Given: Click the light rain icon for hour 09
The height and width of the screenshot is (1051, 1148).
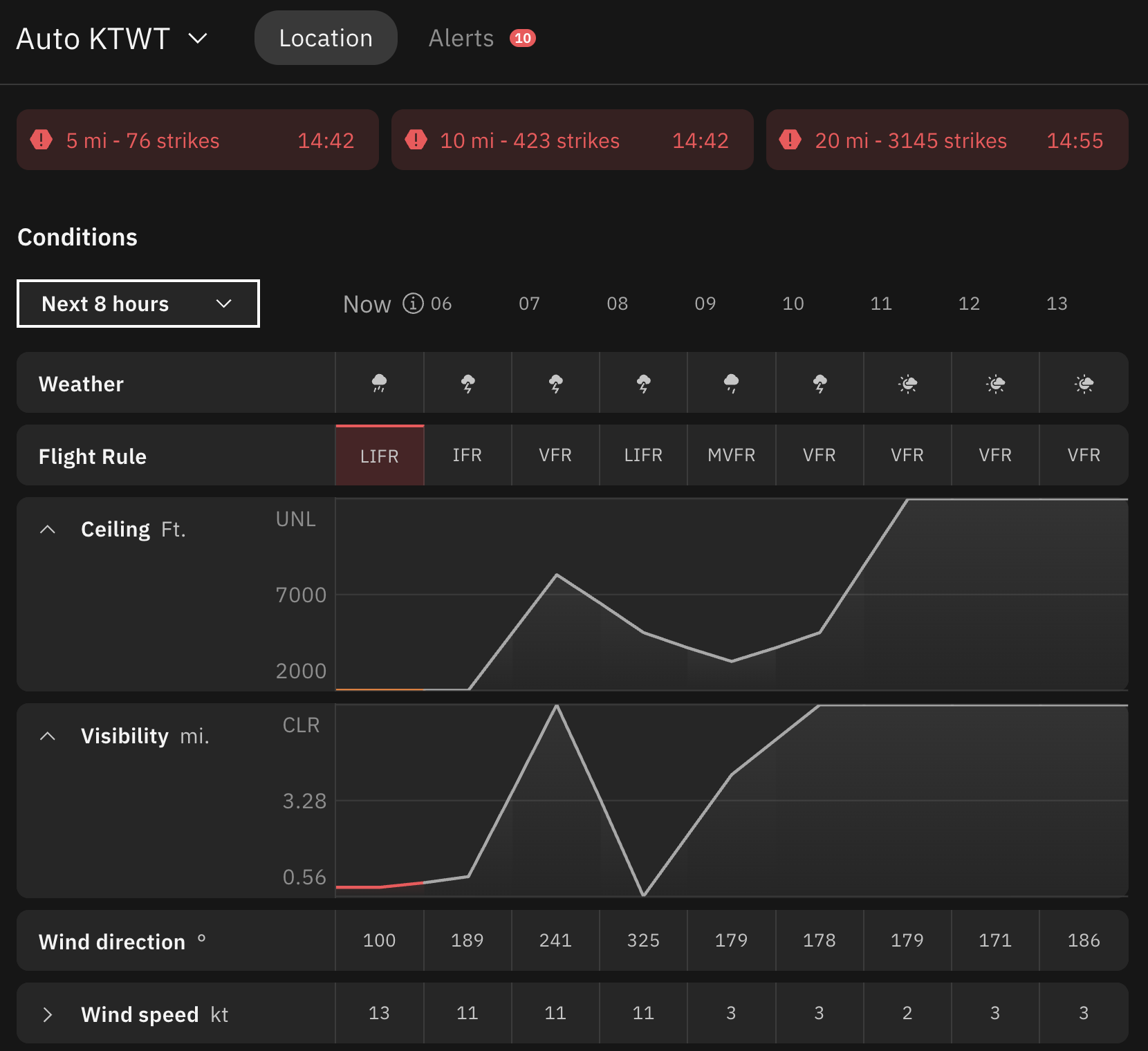Looking at the screenshot, I should [731, 383].
